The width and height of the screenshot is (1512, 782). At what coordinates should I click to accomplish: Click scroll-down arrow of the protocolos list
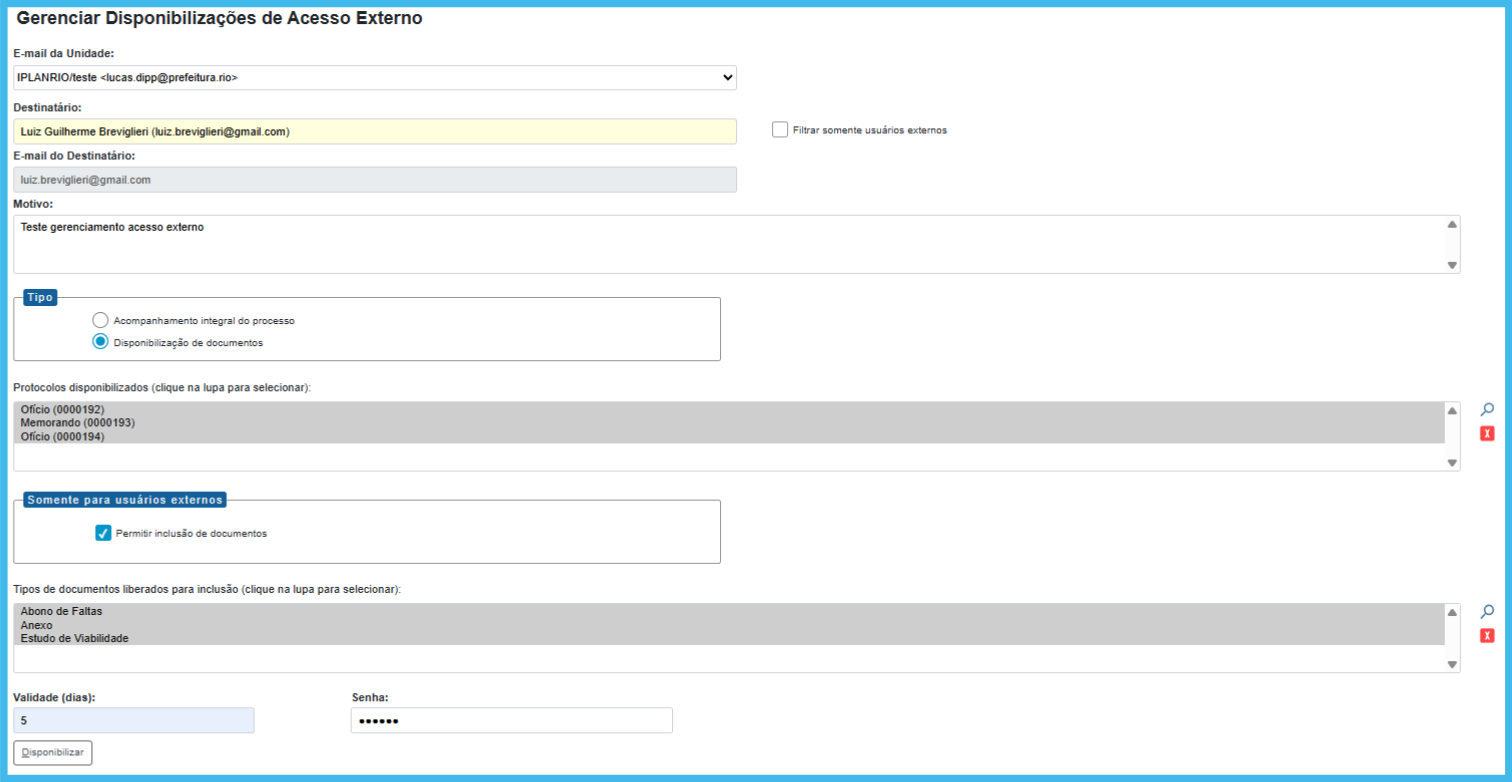point(1452,462)
